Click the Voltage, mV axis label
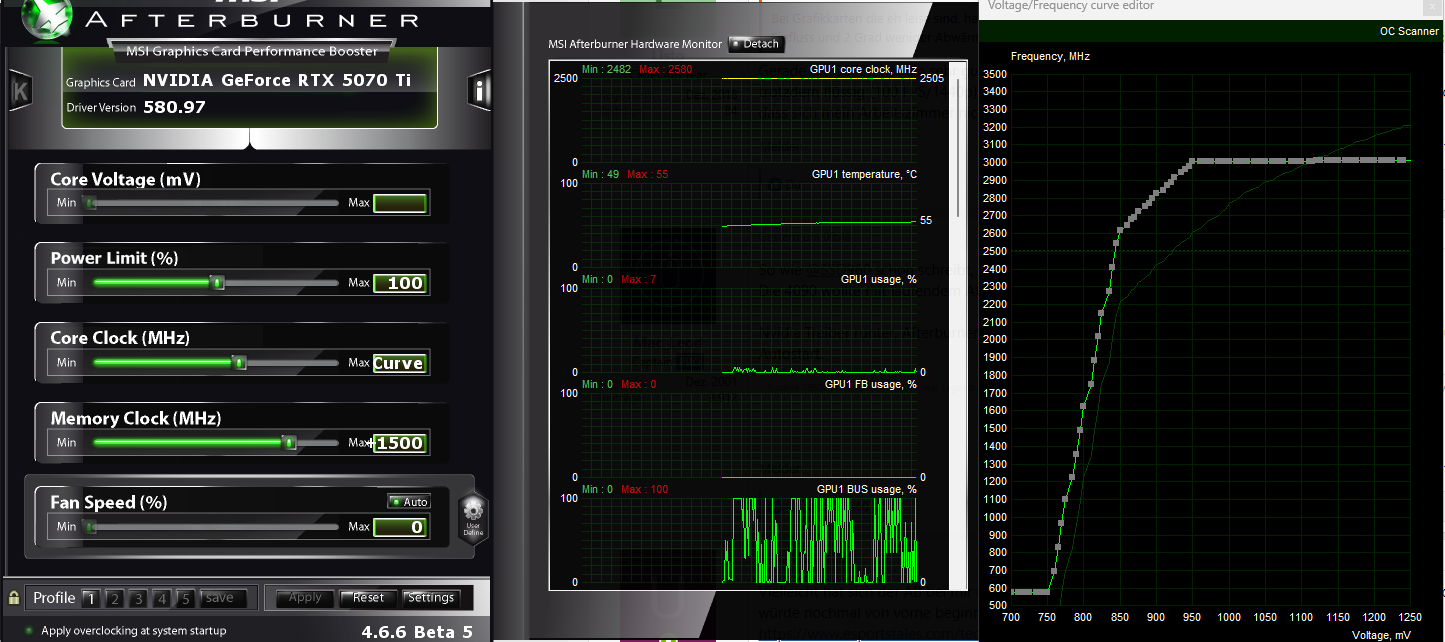 tap(1381, 635)
